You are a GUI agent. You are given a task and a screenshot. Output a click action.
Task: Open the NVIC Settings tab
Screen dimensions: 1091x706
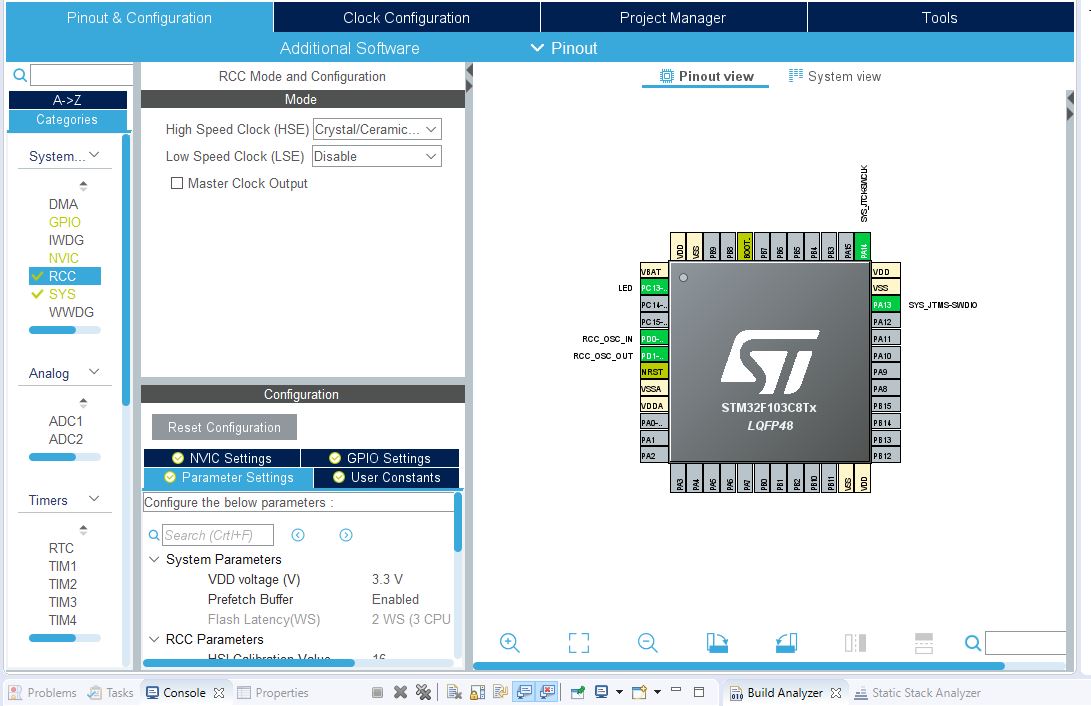tap(222, 458)
